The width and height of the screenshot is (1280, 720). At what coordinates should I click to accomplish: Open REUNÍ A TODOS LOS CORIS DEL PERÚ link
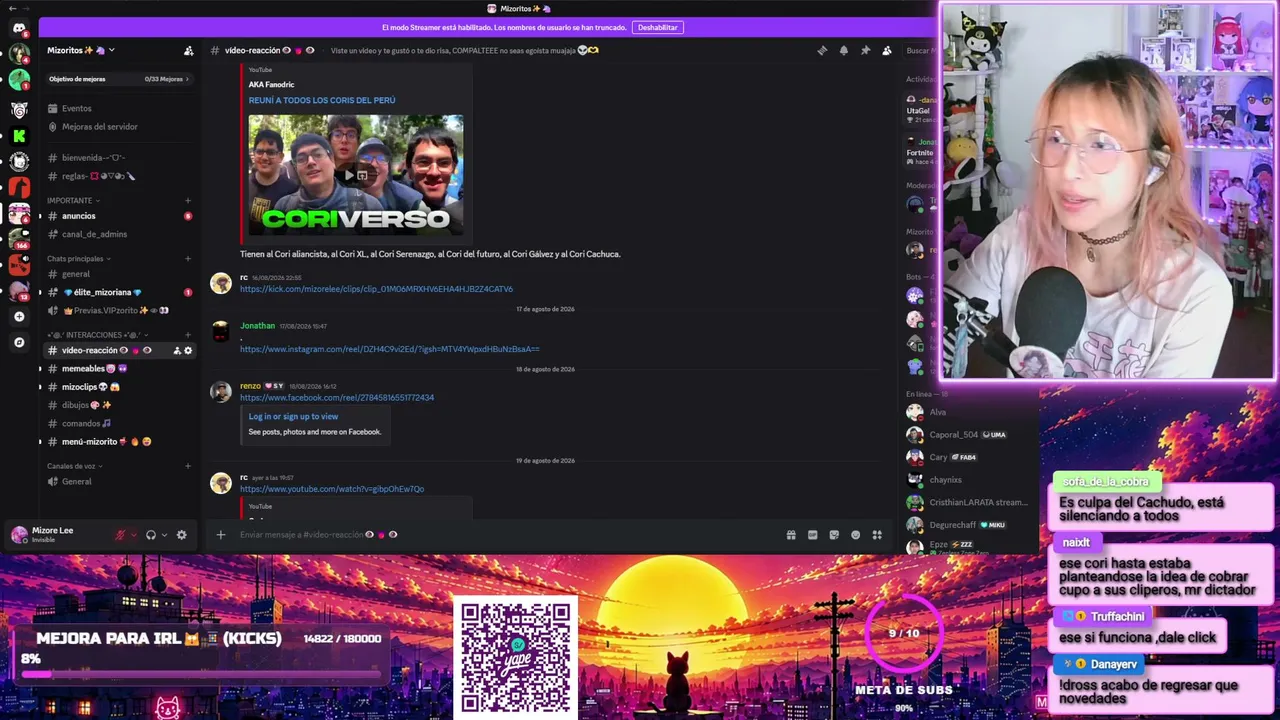pyautogui.click(x=322, y=100)
